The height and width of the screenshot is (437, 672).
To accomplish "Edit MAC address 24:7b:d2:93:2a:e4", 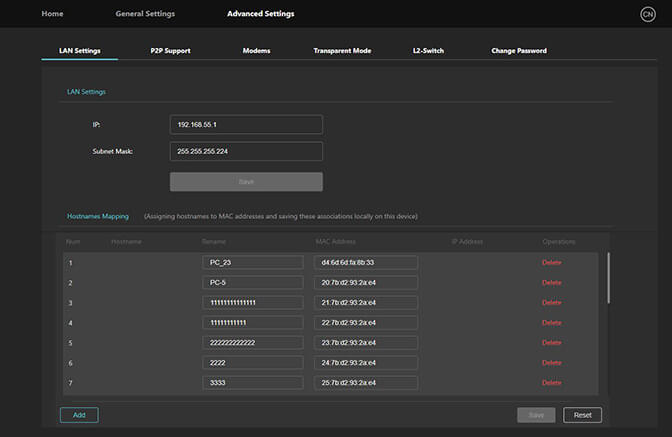I will (366, 362).
